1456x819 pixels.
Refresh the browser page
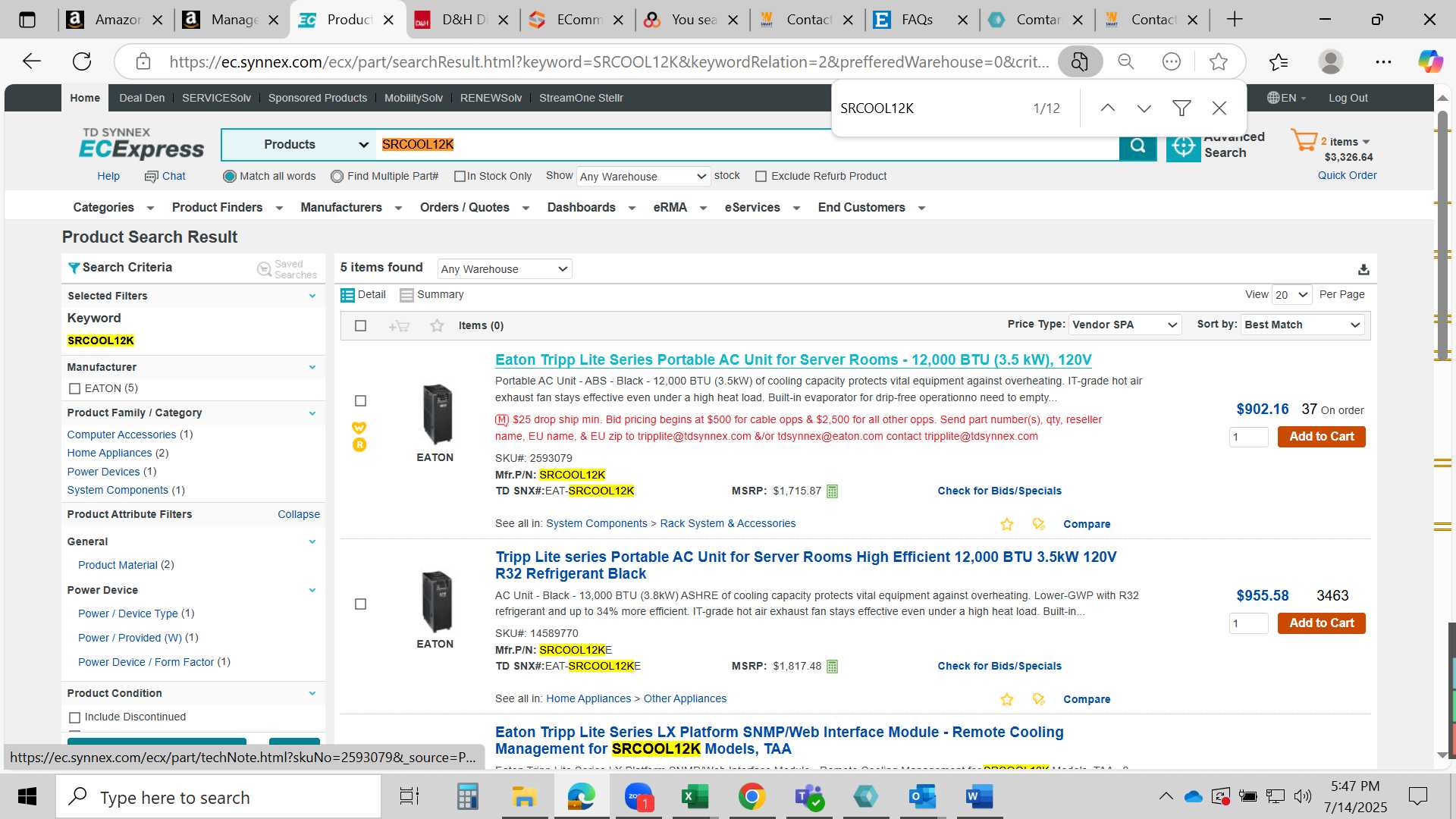82,61
